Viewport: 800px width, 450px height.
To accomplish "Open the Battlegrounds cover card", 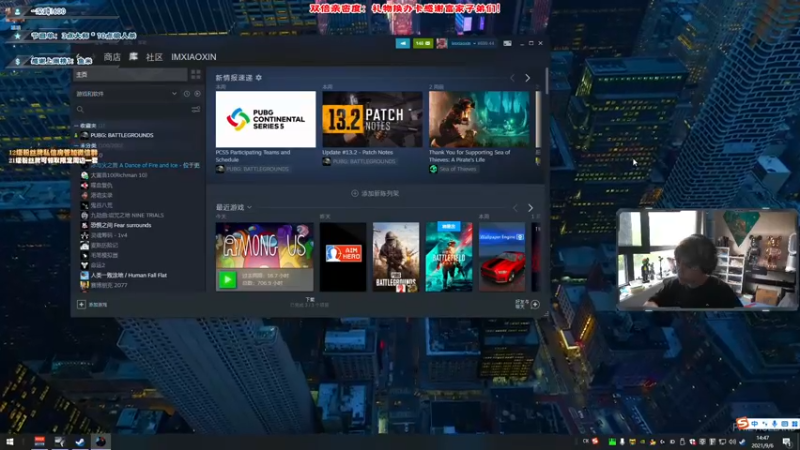I will pyautogui.click(x=396, y=257).
